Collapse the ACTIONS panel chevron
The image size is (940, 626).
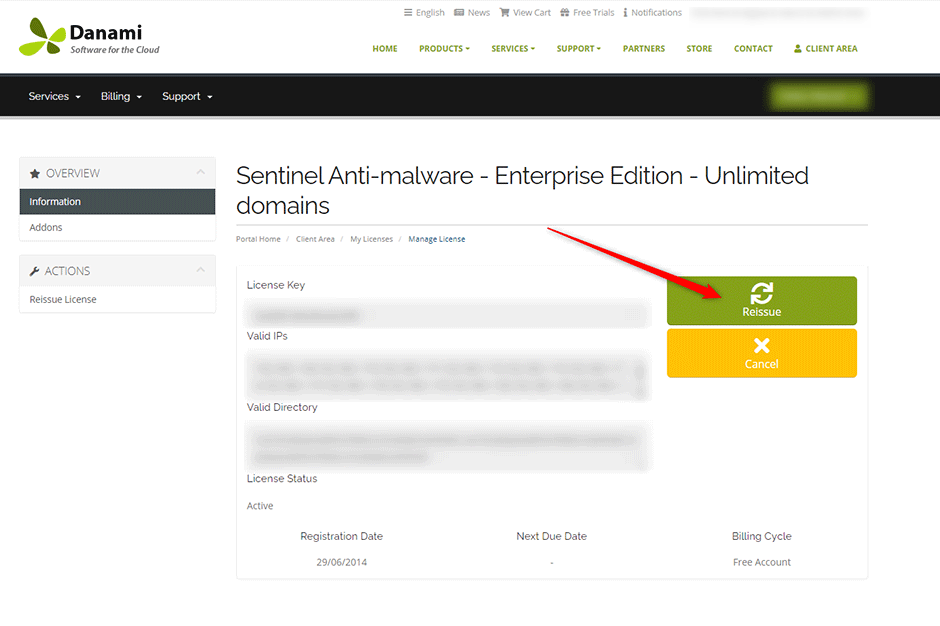pyautogui.click(x=201, y=270)
